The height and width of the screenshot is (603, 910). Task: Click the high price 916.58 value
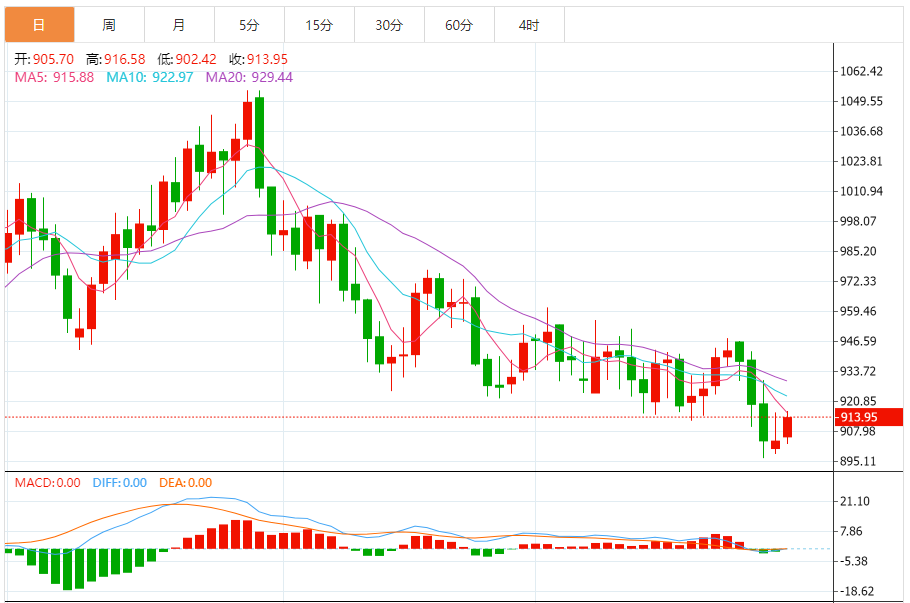click(125, 59)
